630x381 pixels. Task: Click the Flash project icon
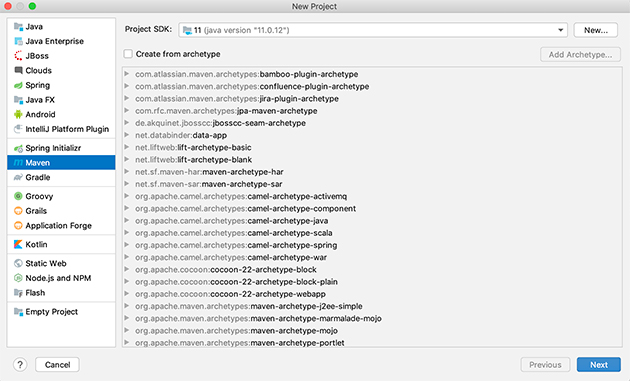coord(18,293)
